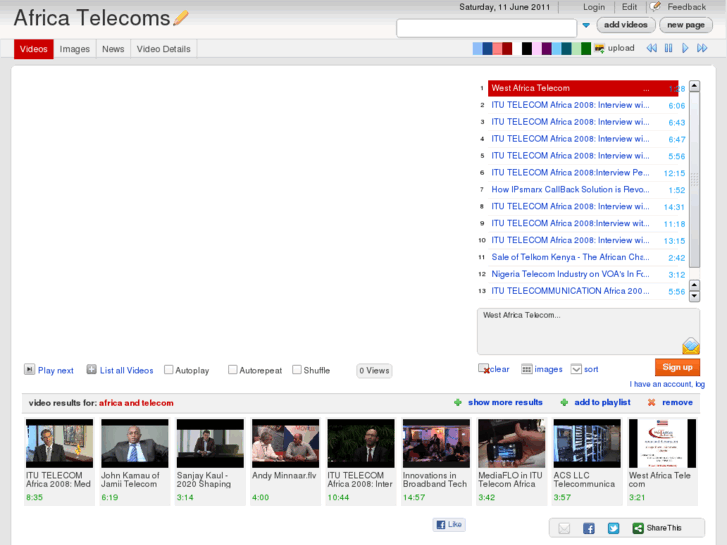Click the envelope icon in the description box
The image size is (727, 545).
[690, 346]
